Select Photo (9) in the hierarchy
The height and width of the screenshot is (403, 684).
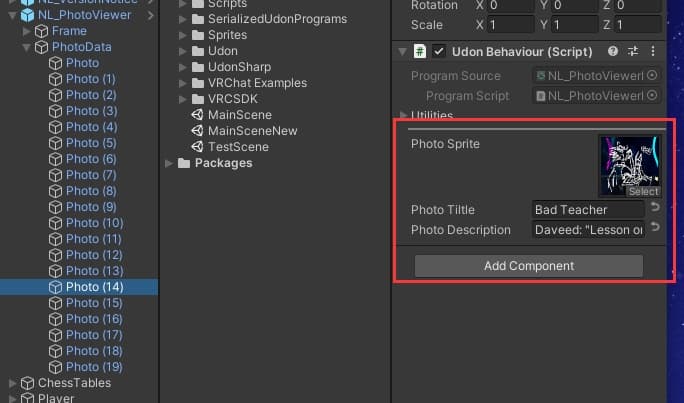tap(83, 207)
